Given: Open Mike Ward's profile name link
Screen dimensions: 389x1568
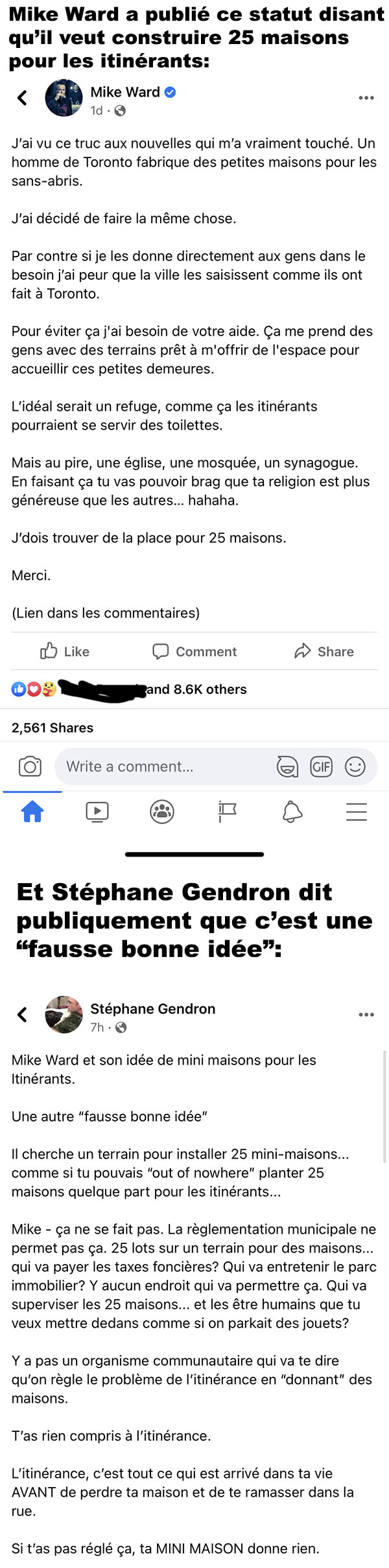Looking at the screenshot, I should [125, 92].
